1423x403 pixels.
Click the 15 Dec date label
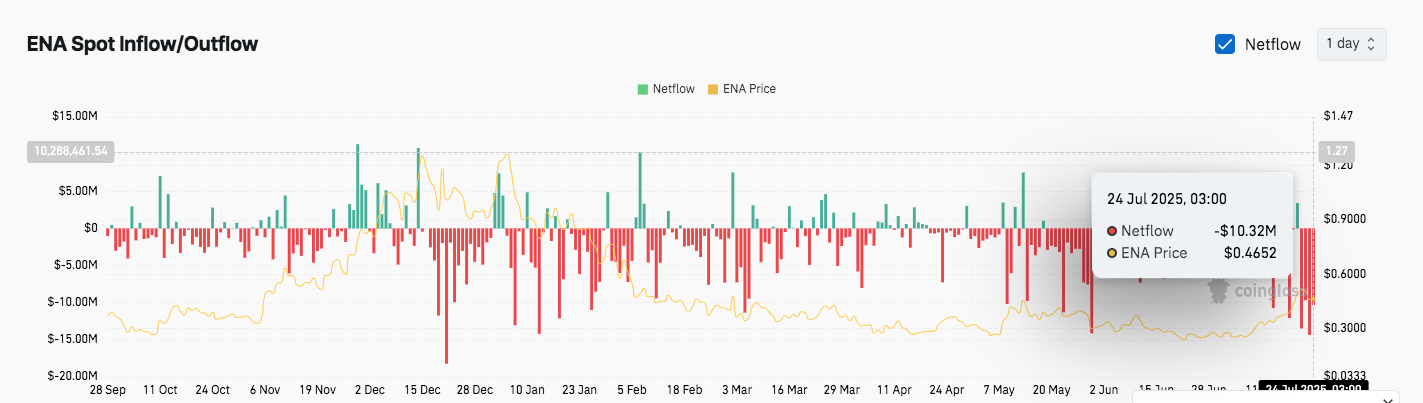tap(423, 389)
